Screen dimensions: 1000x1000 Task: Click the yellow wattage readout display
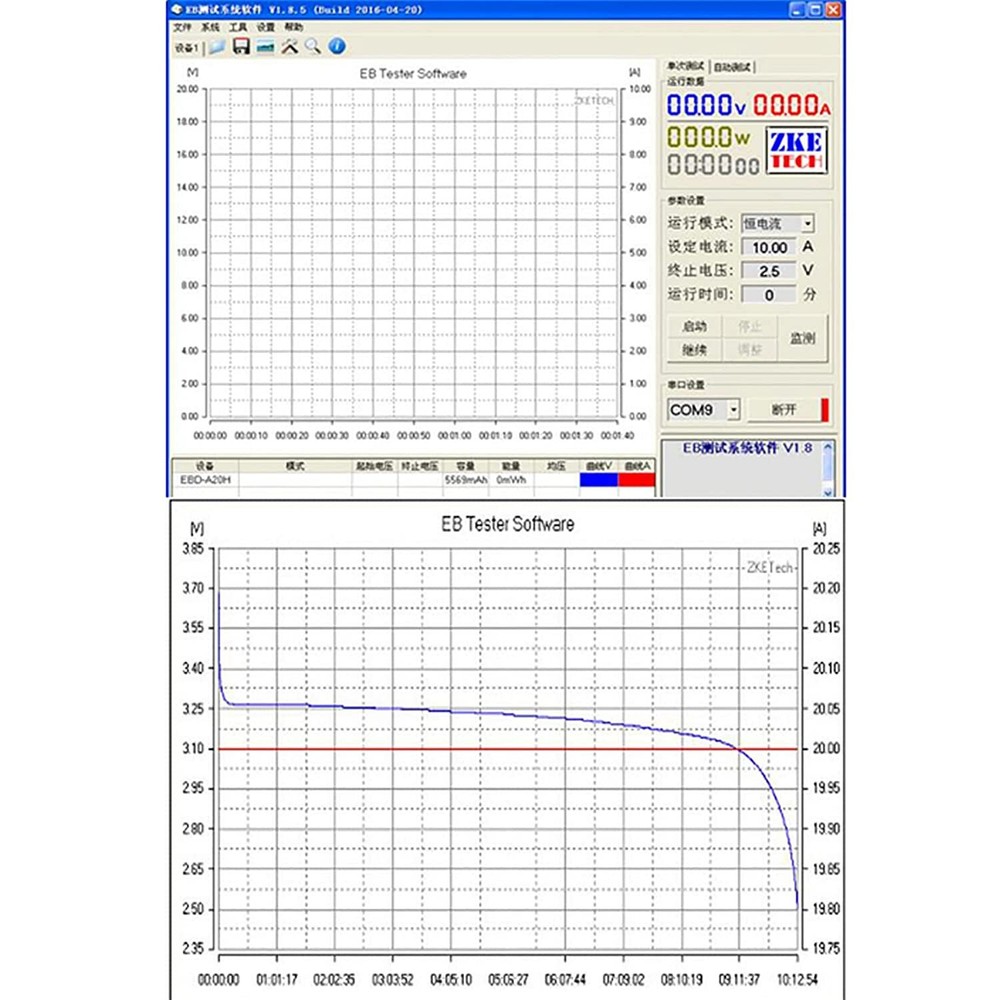pos(709,136)
